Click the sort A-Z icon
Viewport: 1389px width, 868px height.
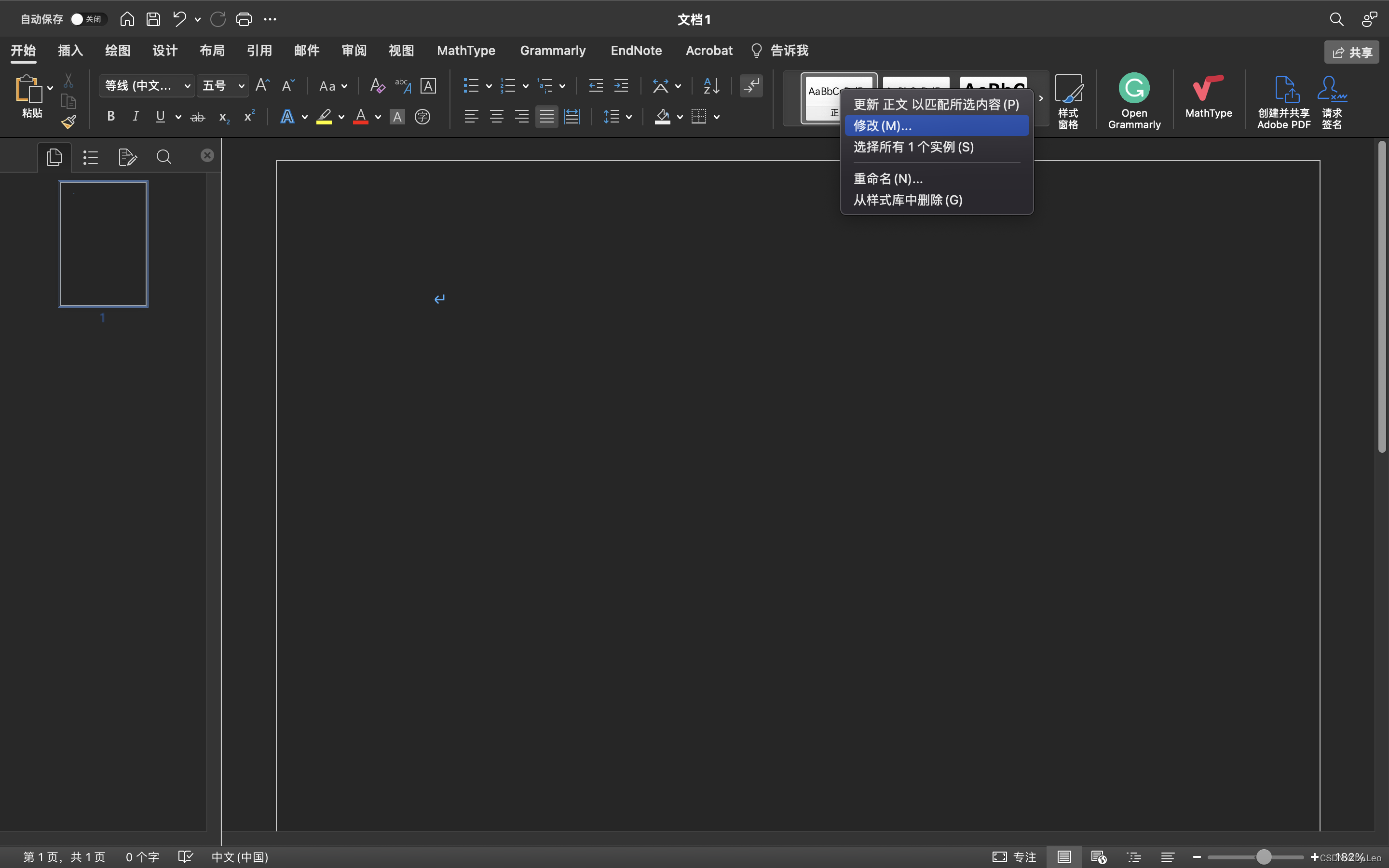click(711, 86)
